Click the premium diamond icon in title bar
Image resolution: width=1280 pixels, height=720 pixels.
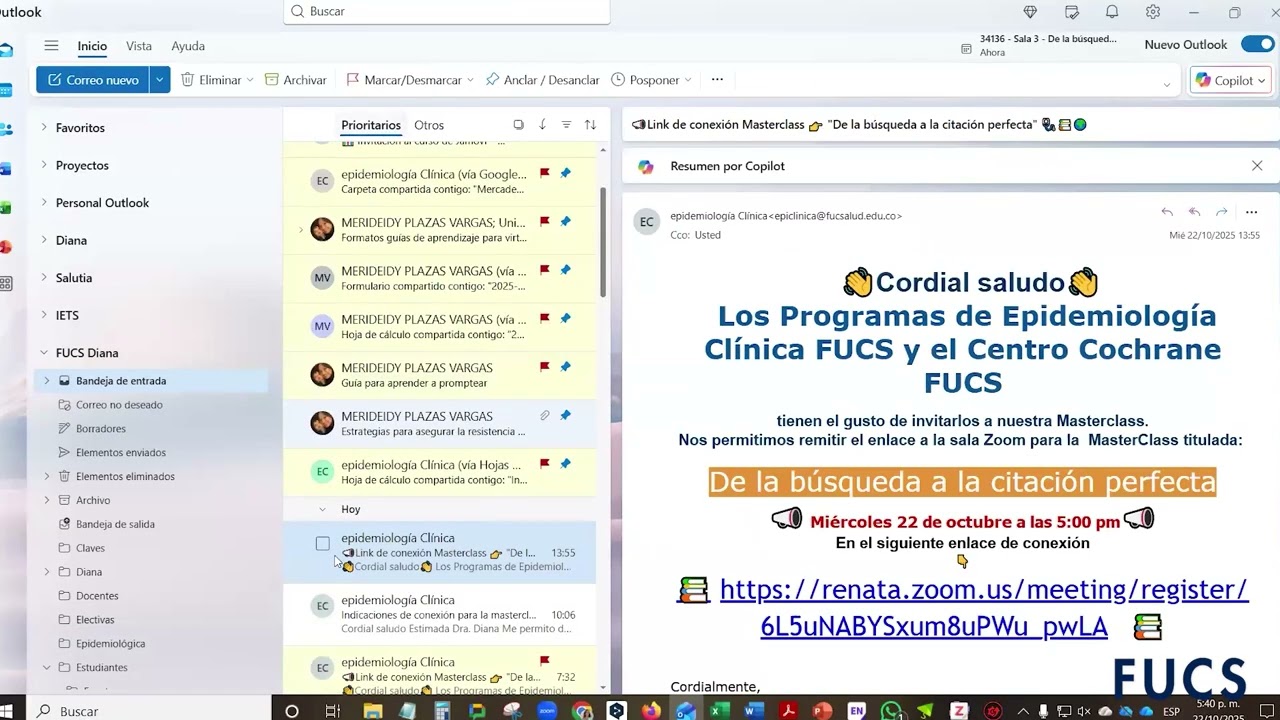click(1030, 12)
